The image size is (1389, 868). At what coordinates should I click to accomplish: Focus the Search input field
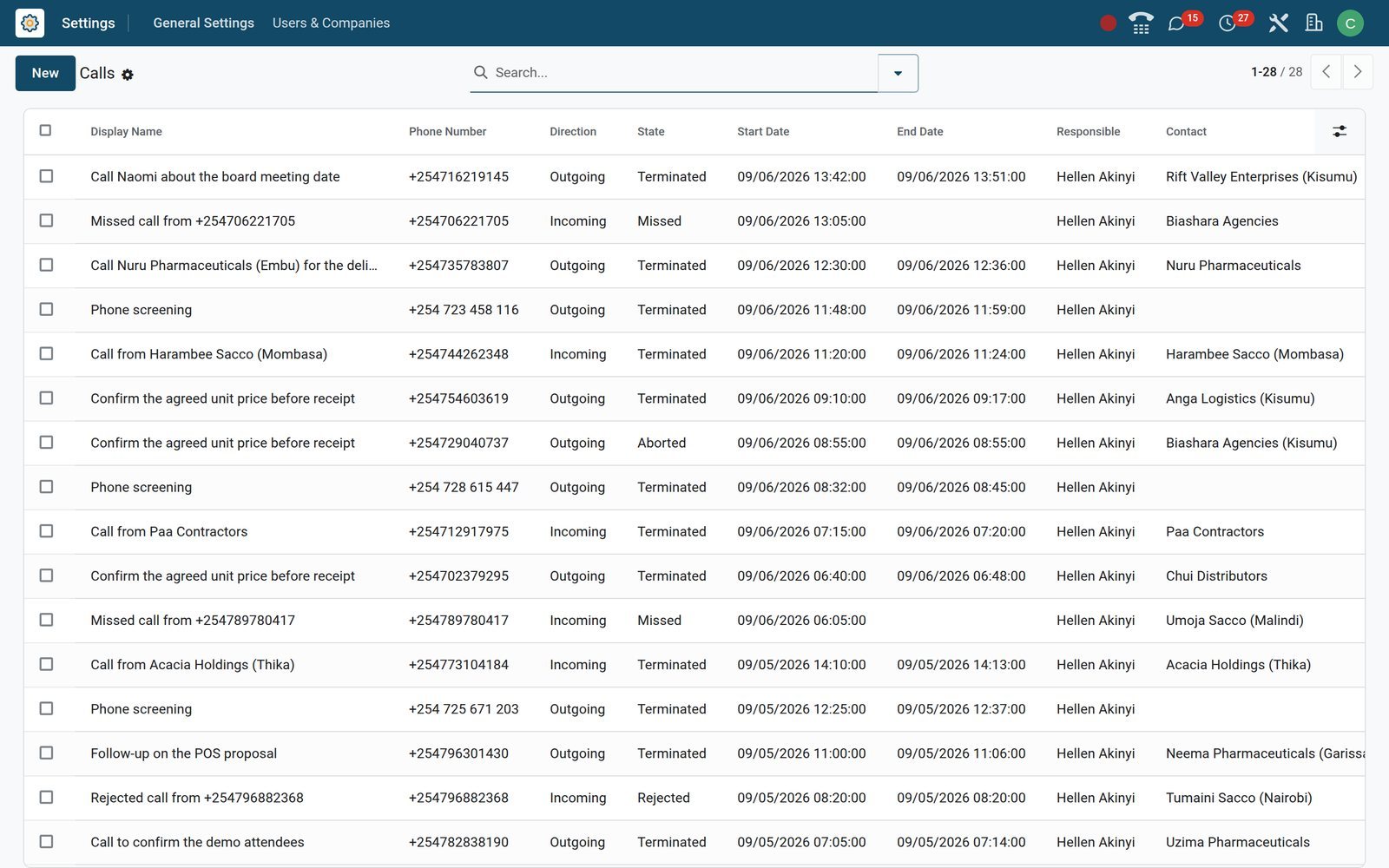coord(684,73)
